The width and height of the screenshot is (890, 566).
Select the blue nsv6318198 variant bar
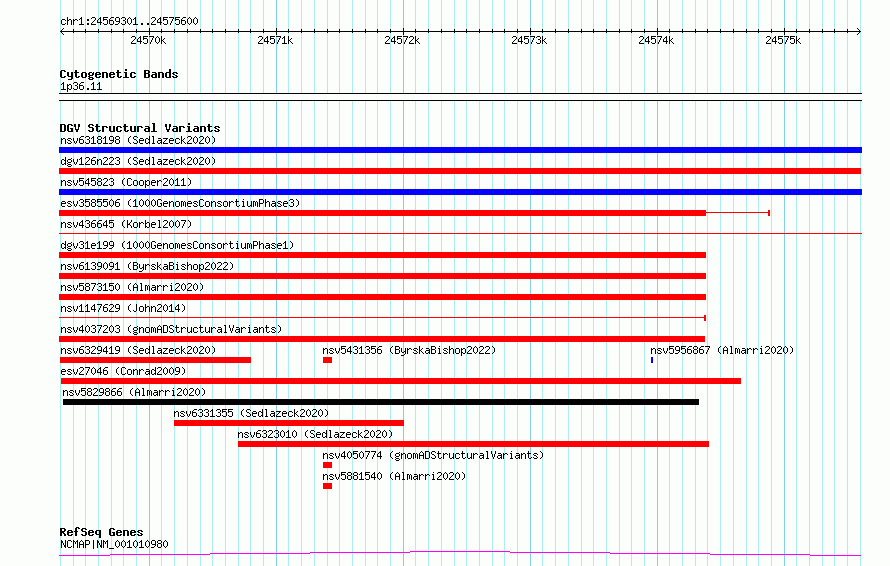pos(460,150)
